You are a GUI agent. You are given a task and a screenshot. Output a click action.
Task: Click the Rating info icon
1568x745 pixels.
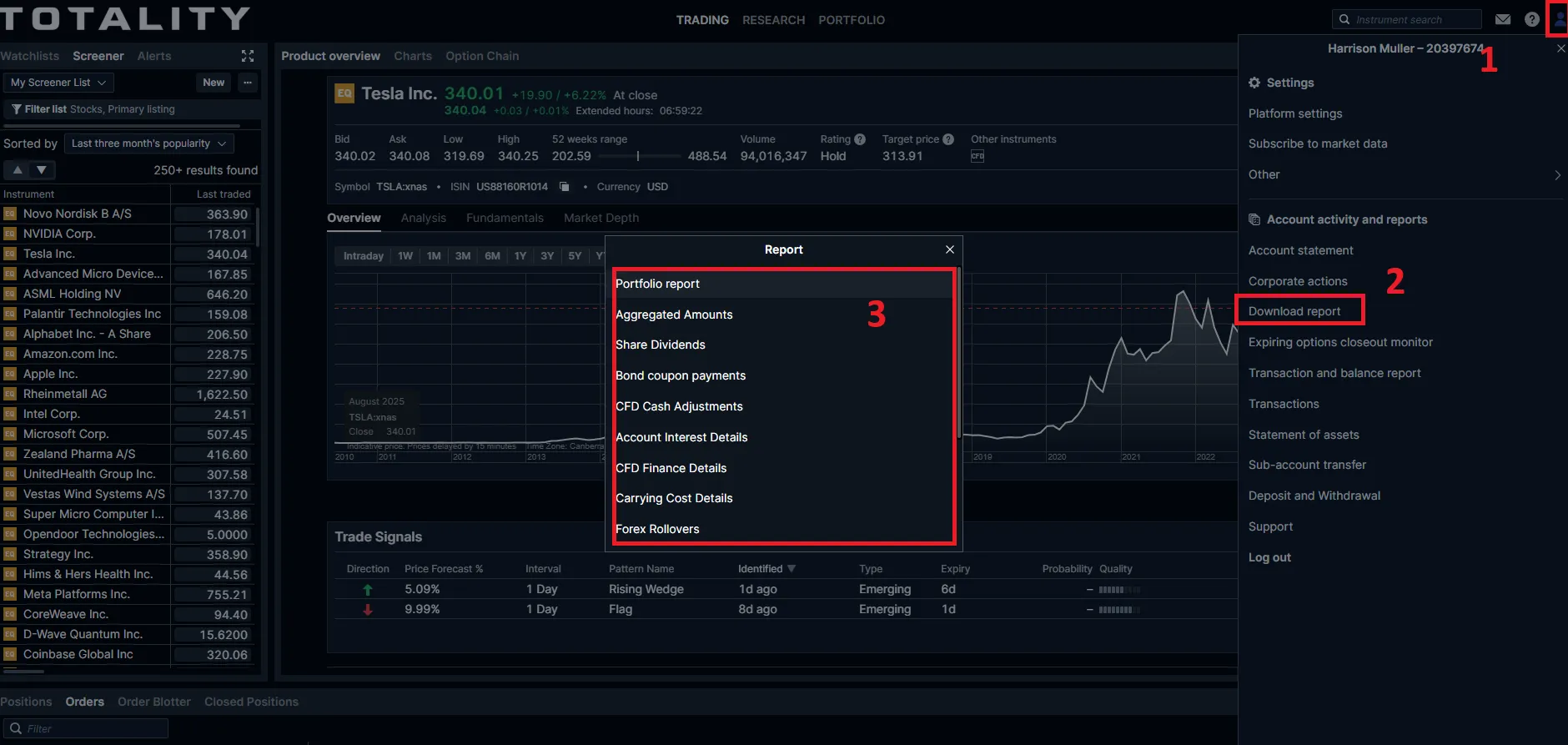[860, 139]
